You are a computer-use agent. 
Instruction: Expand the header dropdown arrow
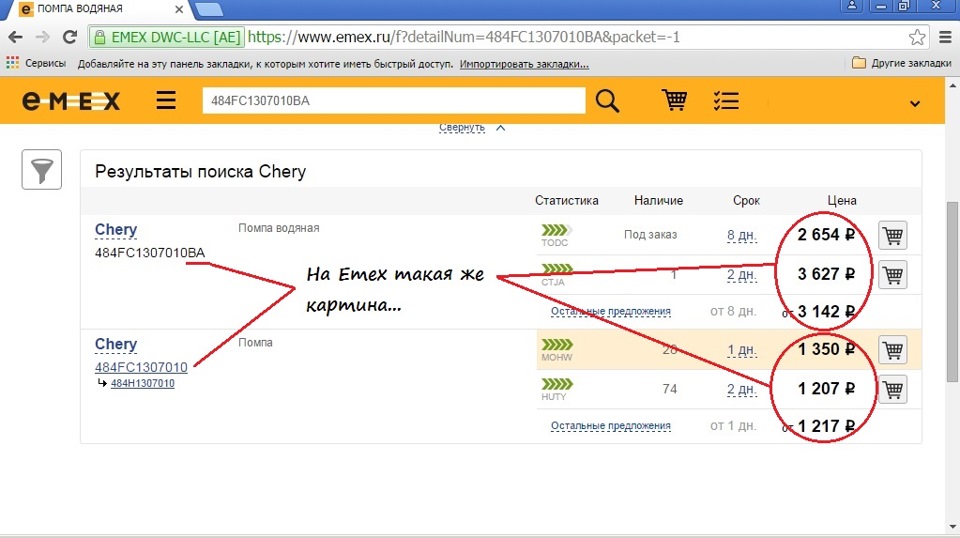(915, 103)
